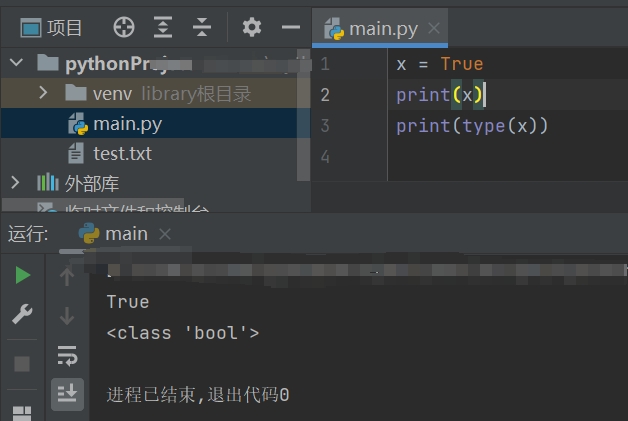Open the 项目 view dropdown
Viewport: 628px width, 421px height.
click(52, 28)
